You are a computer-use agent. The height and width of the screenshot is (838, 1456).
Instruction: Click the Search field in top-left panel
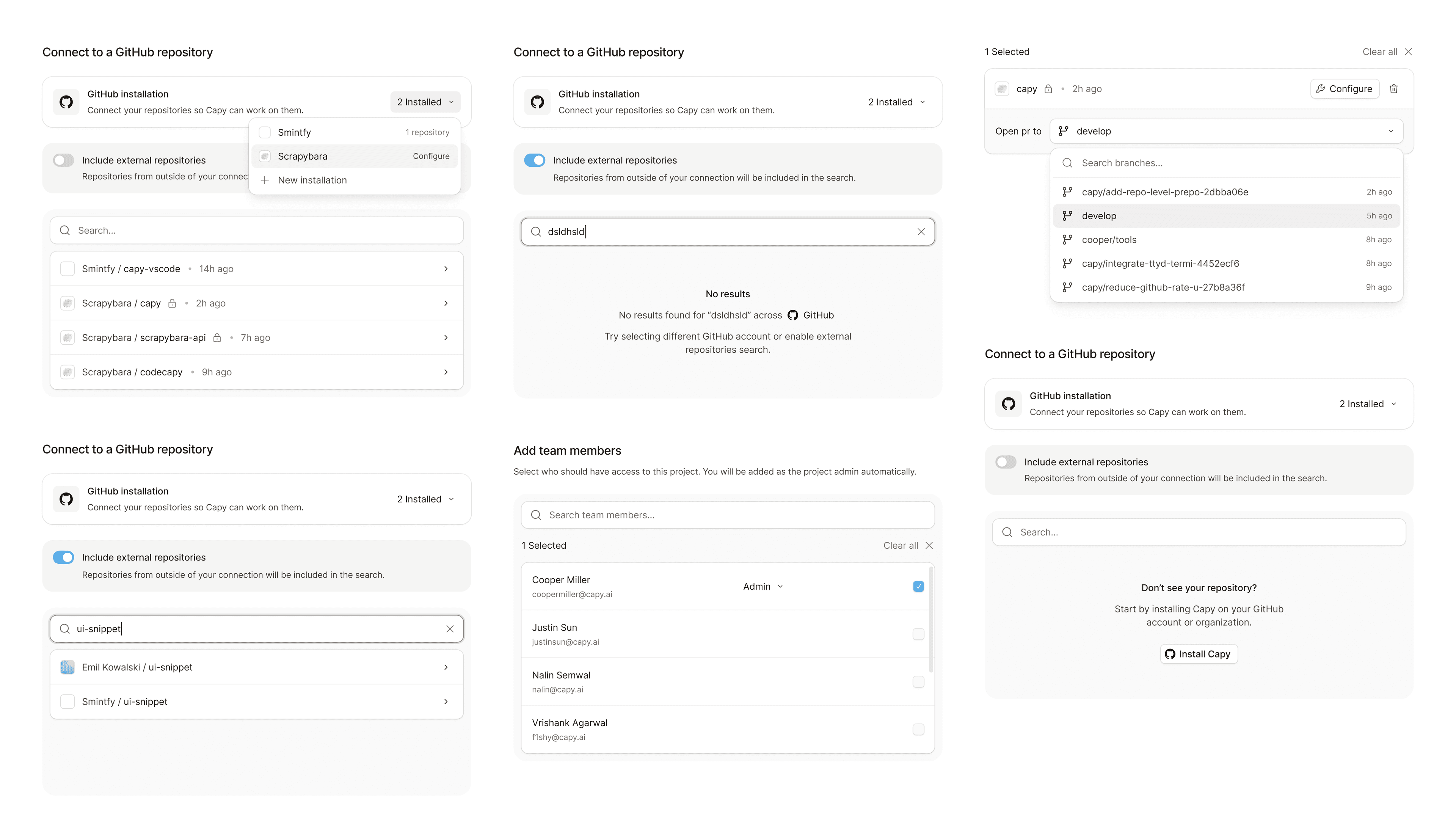(257, 230)
